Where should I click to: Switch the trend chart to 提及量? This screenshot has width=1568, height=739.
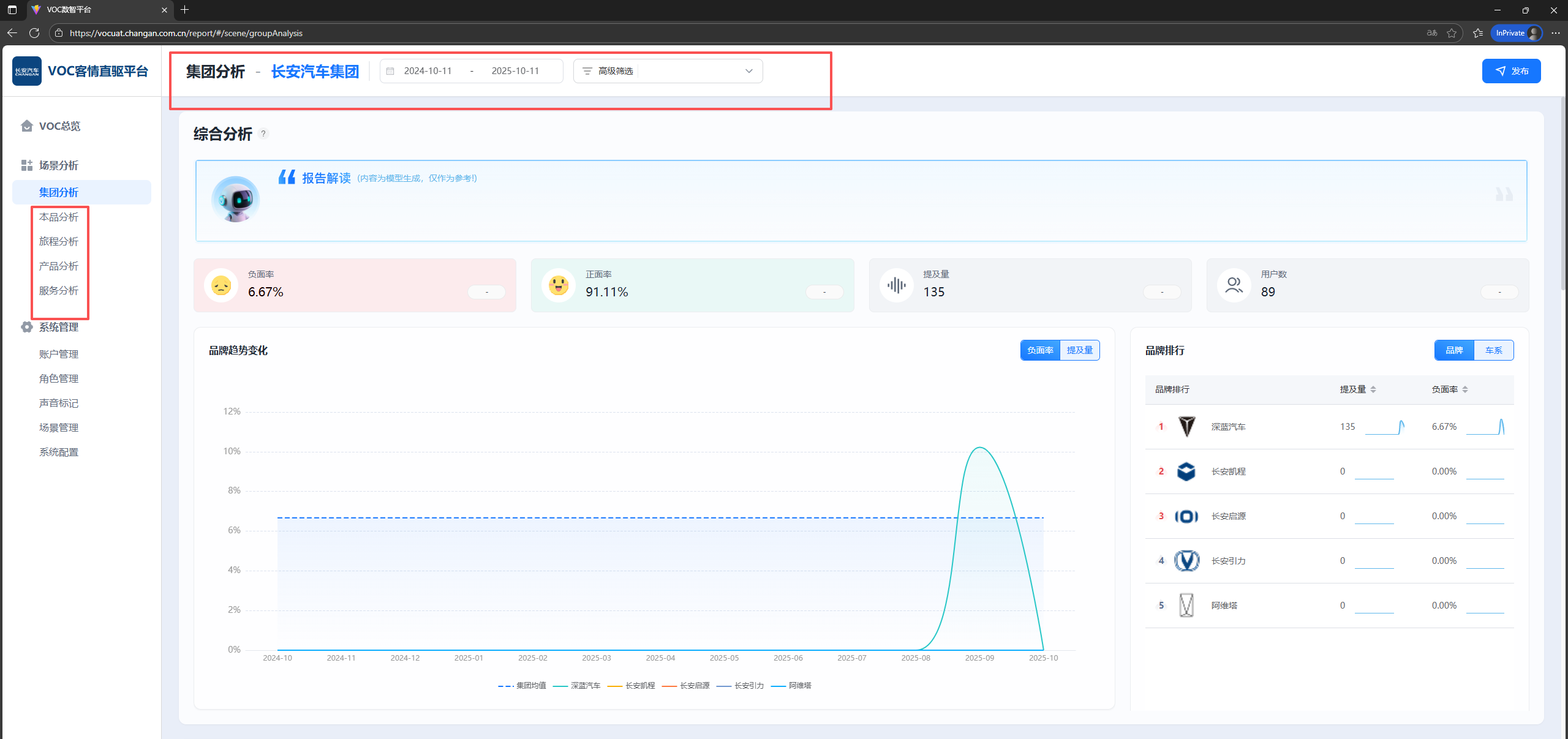tap(1079, 350)
